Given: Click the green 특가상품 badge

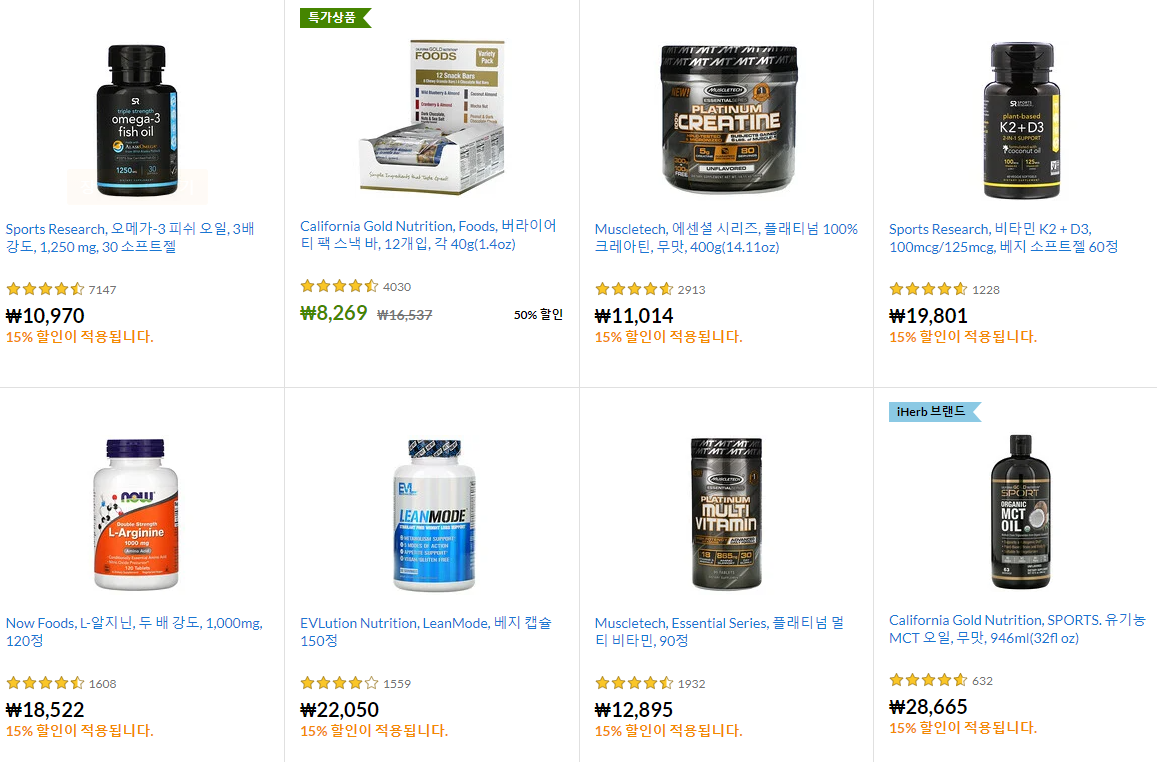Looking at the screenshot, I should tap(335, 17).
